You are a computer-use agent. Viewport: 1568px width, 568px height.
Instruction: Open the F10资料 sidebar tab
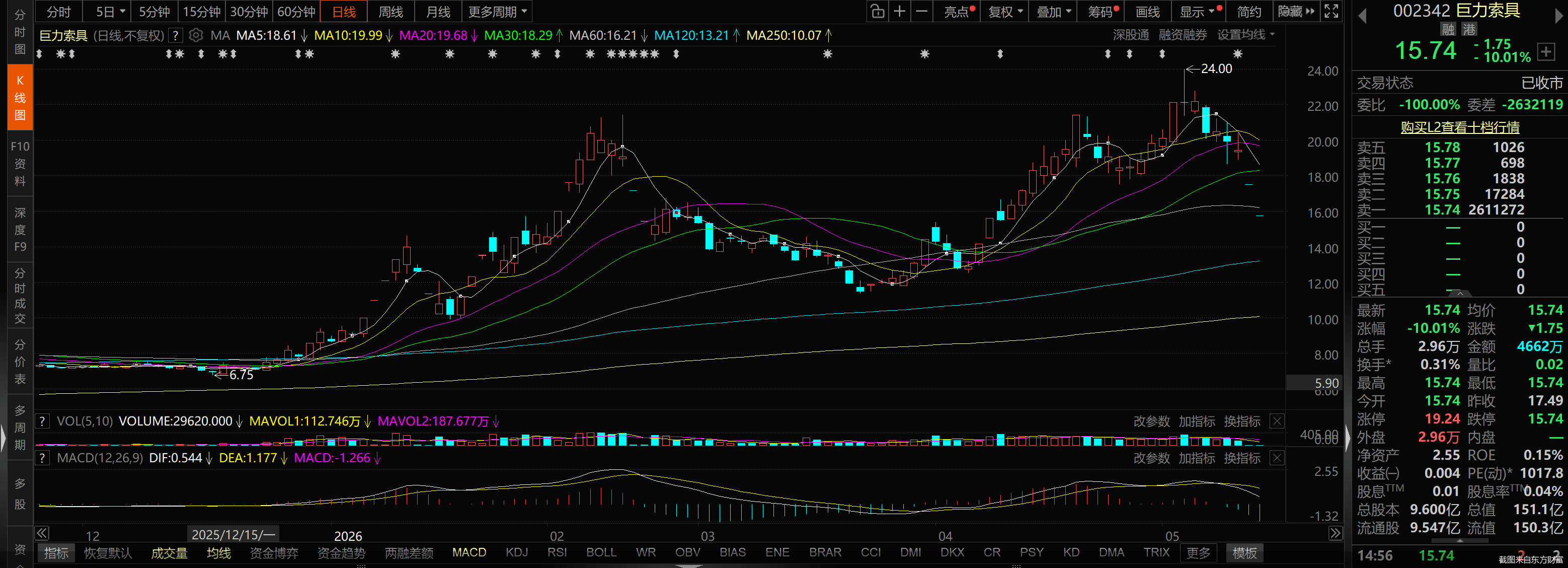tap(20, 163)
